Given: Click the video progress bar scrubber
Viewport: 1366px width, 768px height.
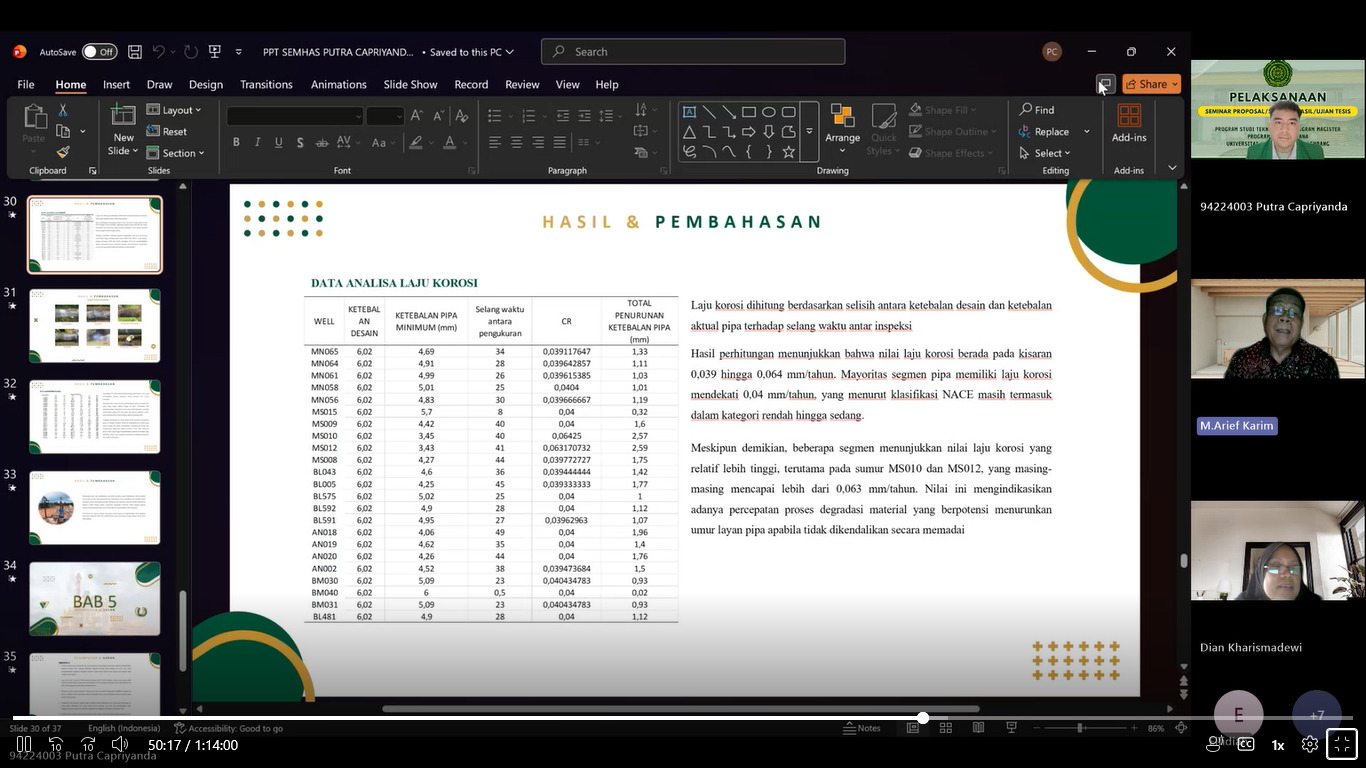Looking at the screenshot, I should point(922,718).
